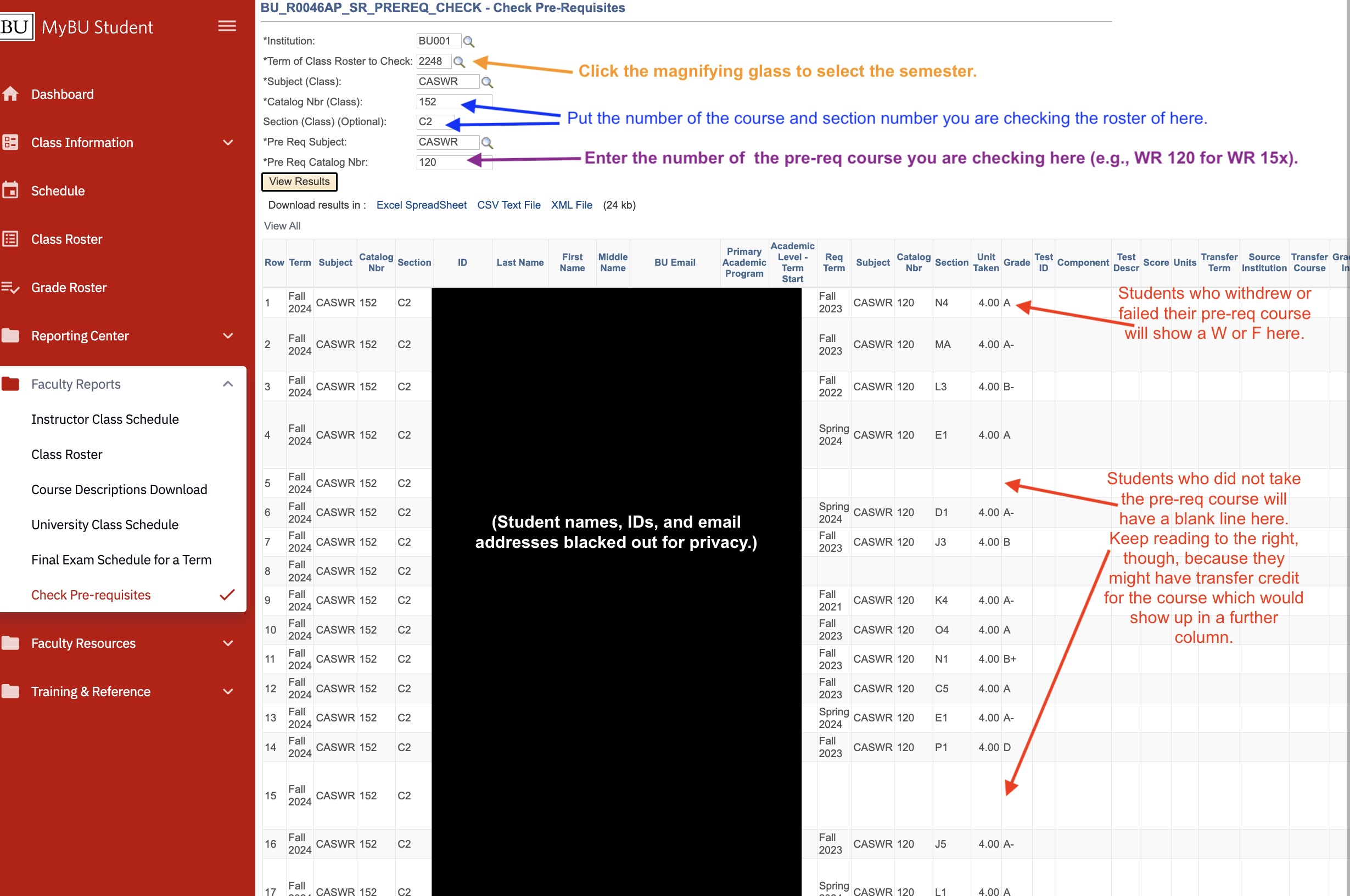1350x896 pixels.
Task: Expand the Training & Reference menu
Action: 227,691
